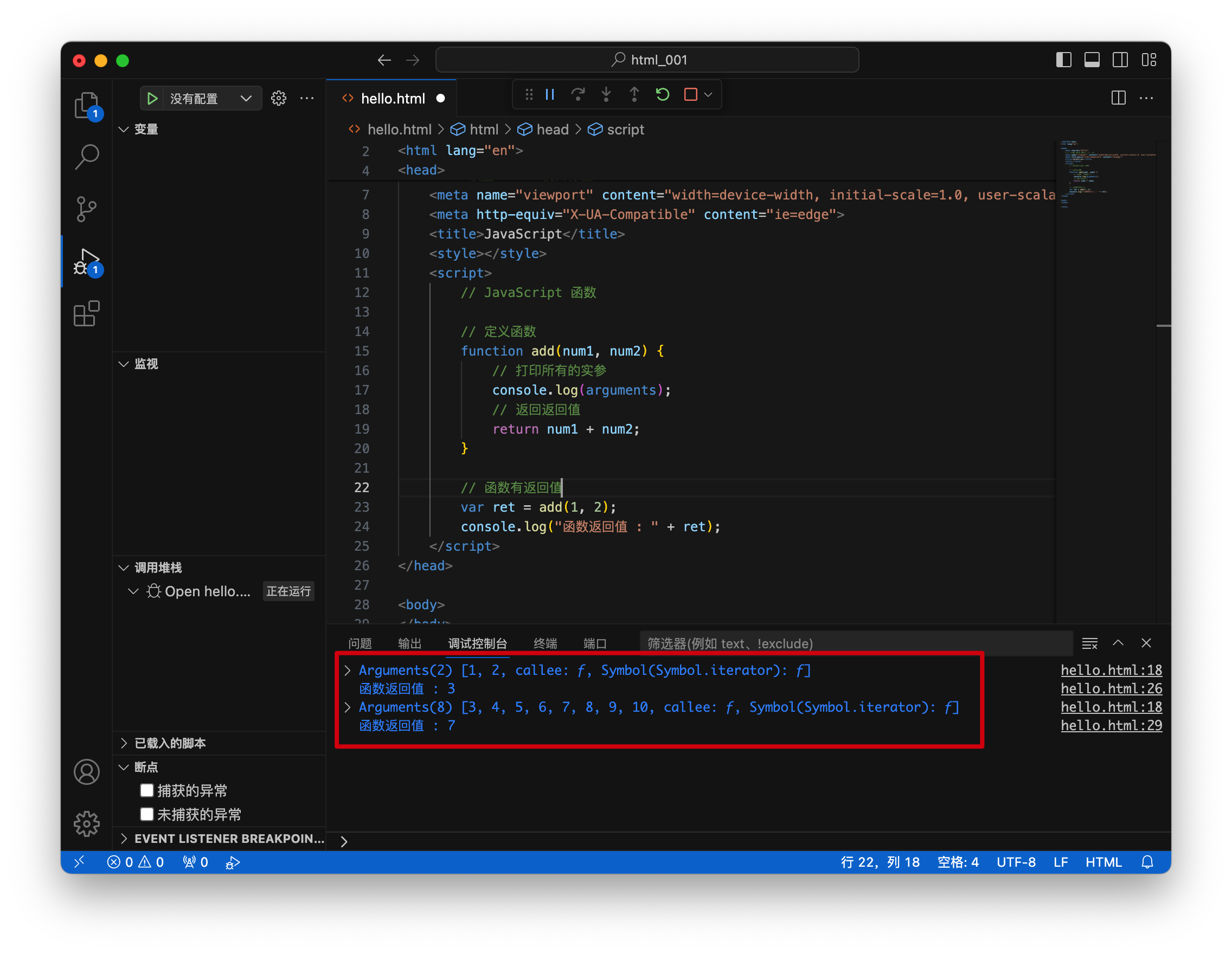Enable the 未捕获的异常 breakpoint checkbox

(x=146, y=814)
